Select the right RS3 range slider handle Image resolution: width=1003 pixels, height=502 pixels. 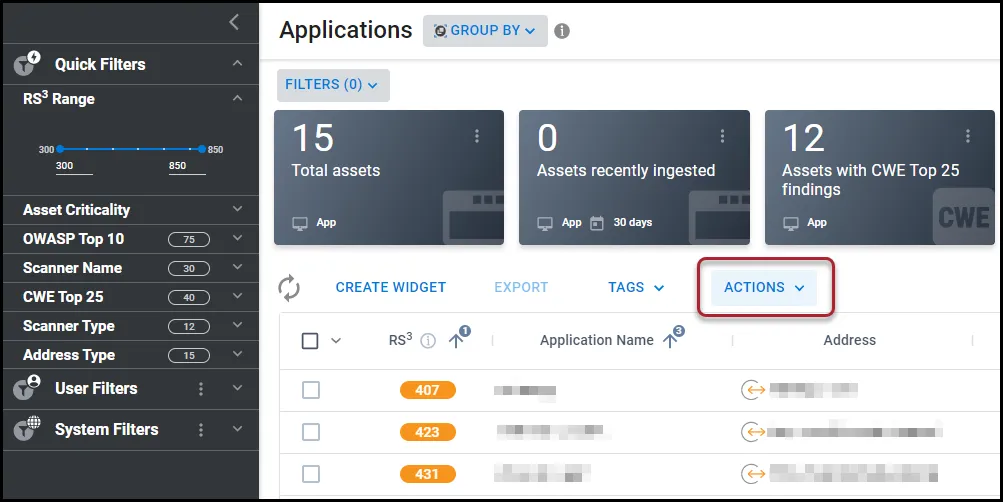tap(201, 149)
